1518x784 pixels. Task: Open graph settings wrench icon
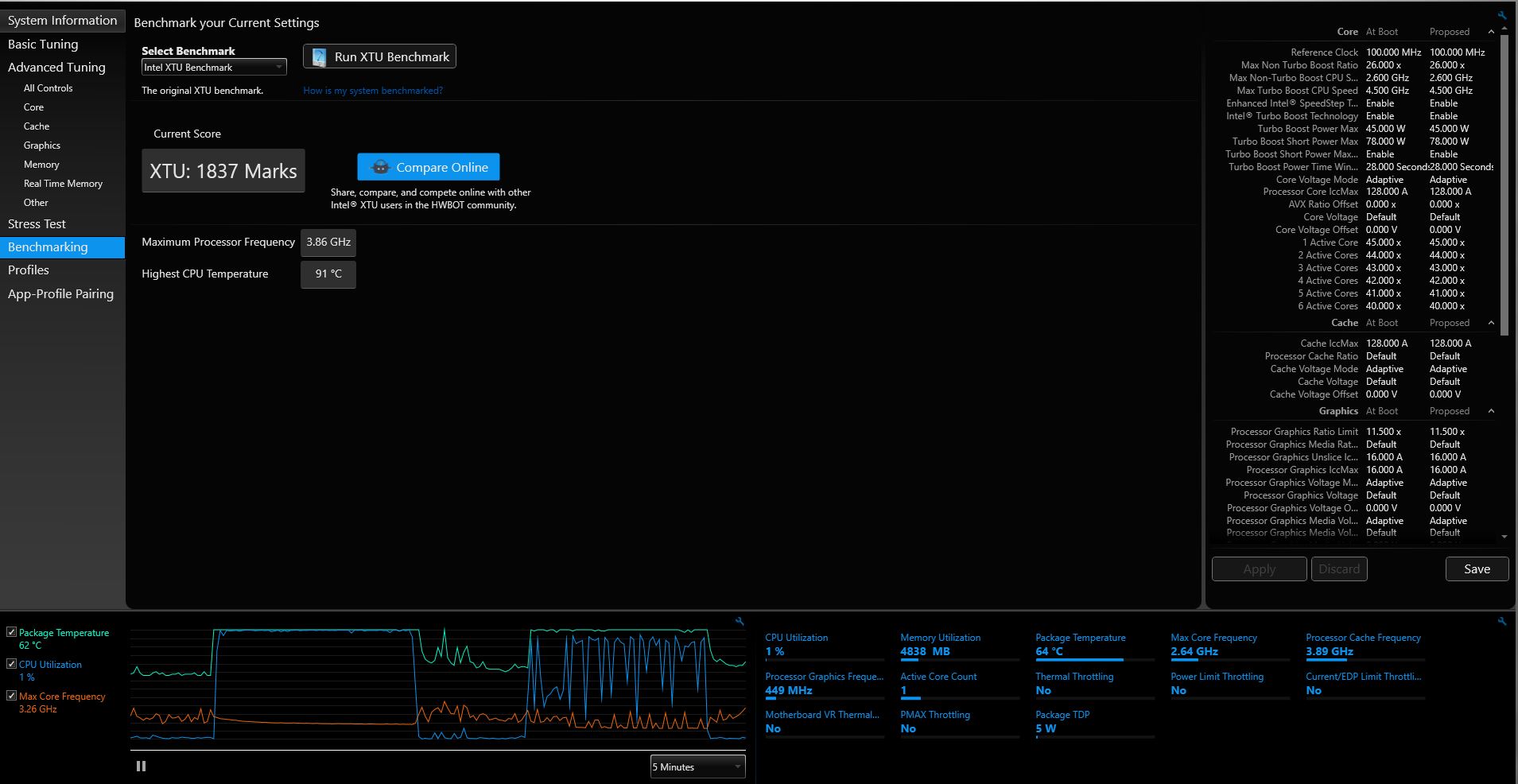740,622
